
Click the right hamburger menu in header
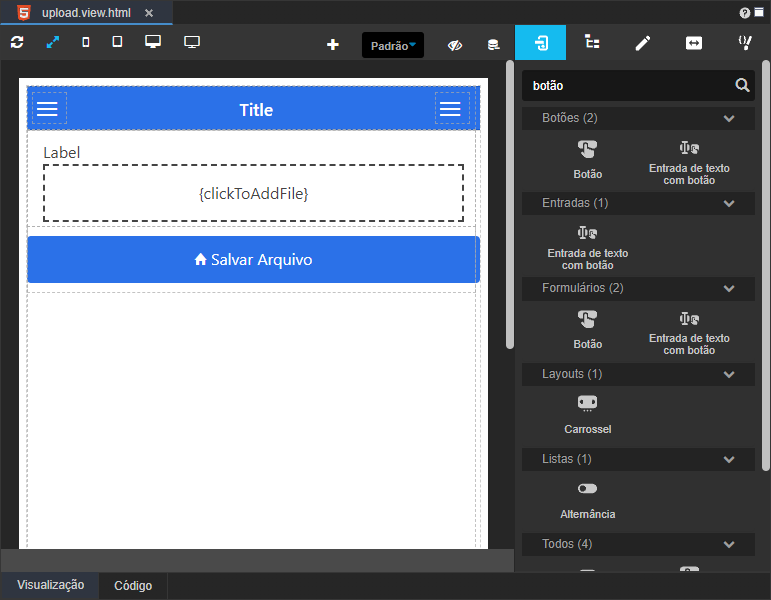tap(450, 109)
